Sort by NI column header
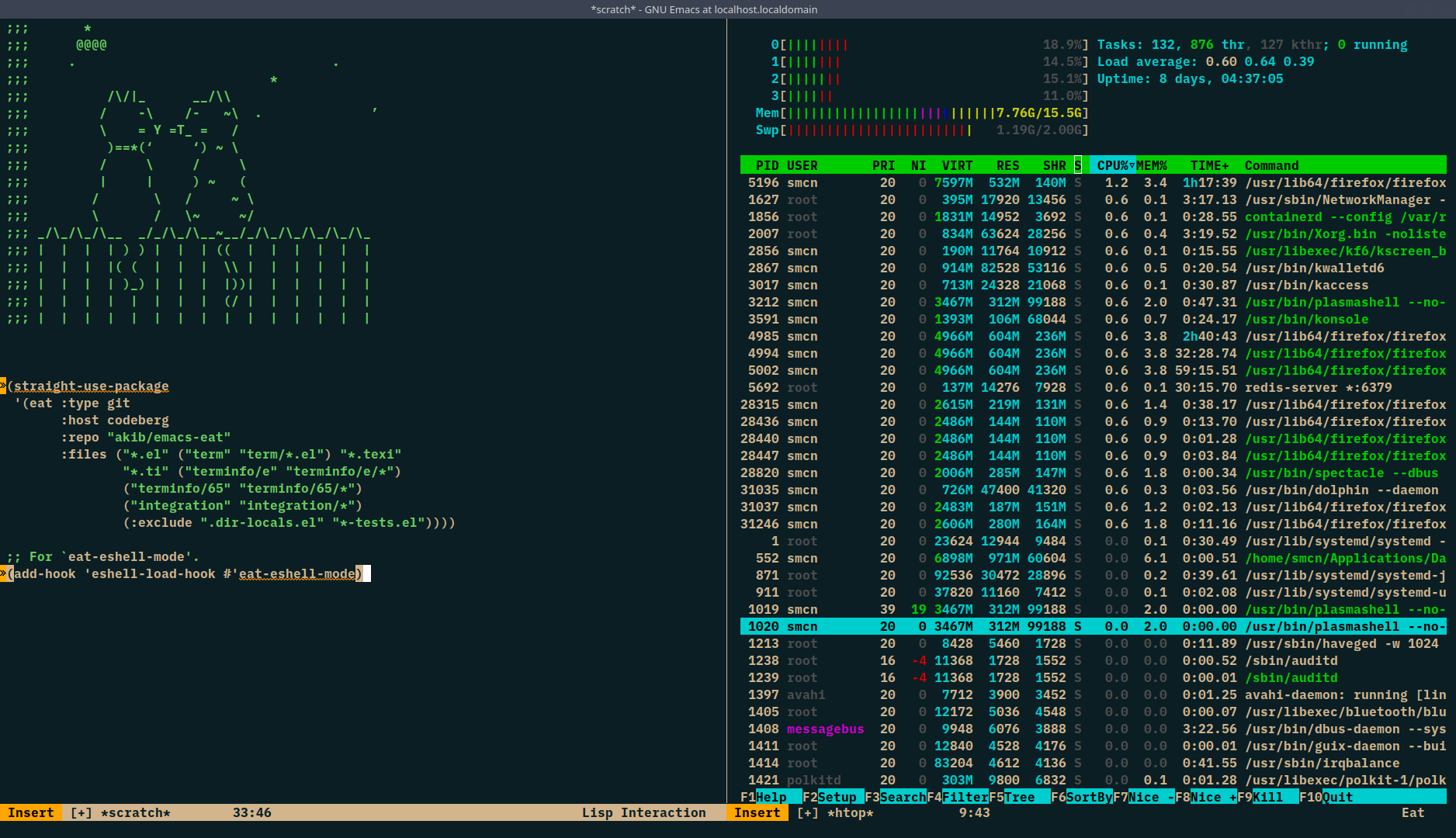The height and width of the screenshot is (838, 1456). [918, 165]
